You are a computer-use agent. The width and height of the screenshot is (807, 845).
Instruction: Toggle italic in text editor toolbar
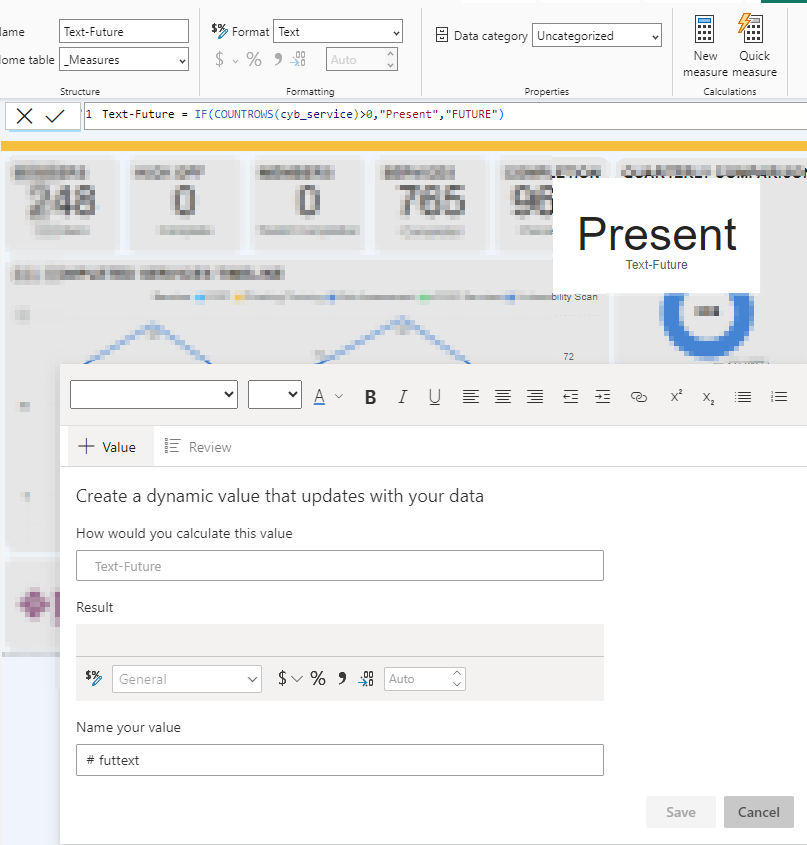pos(403,397)
